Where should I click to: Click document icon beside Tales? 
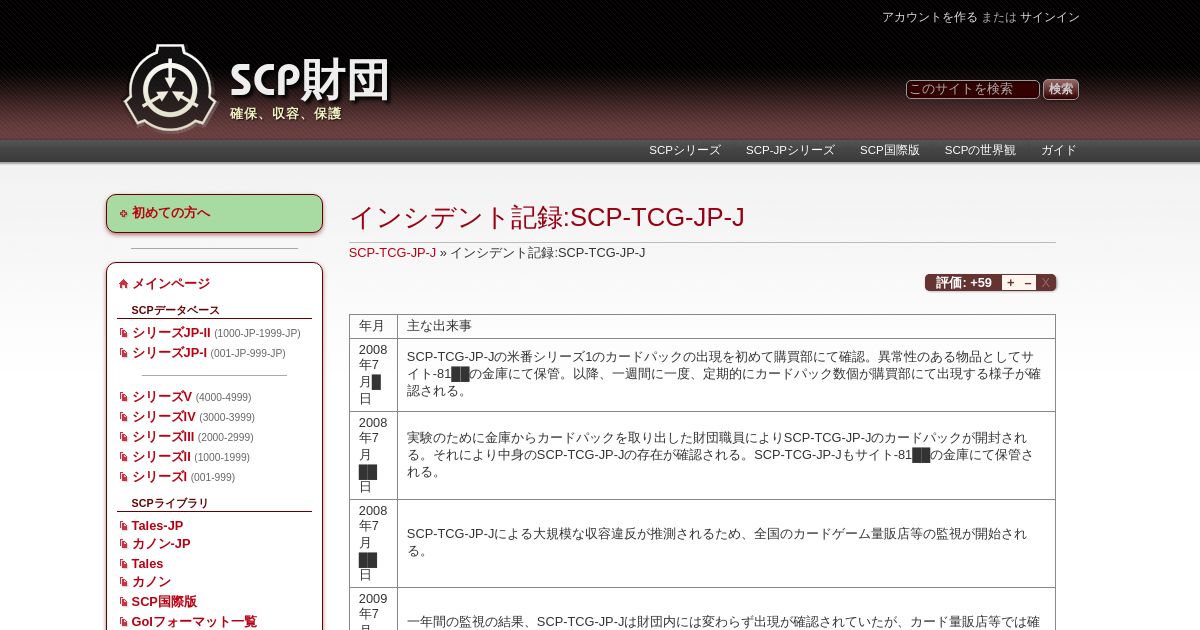124,564
